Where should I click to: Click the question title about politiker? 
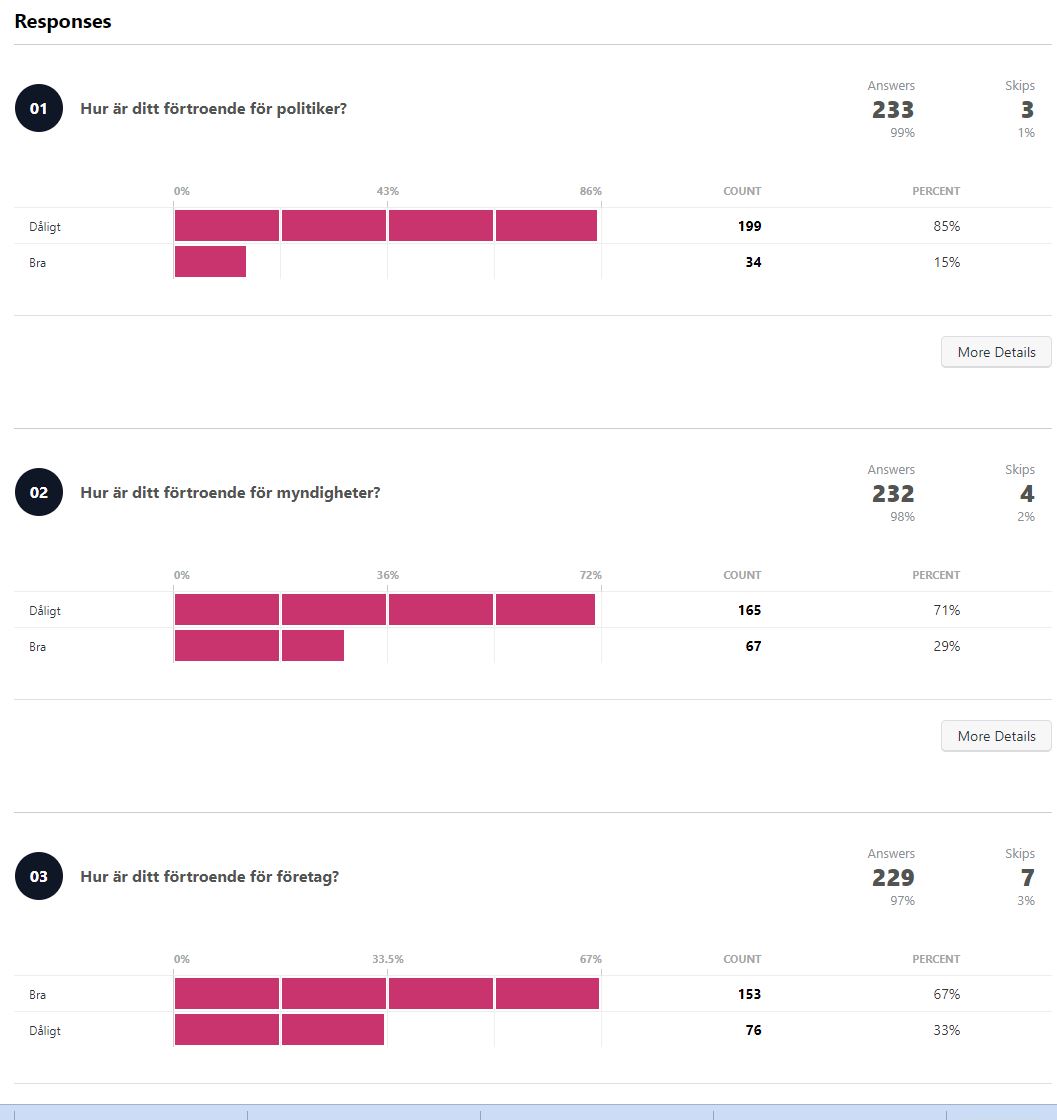click(213, 109)
